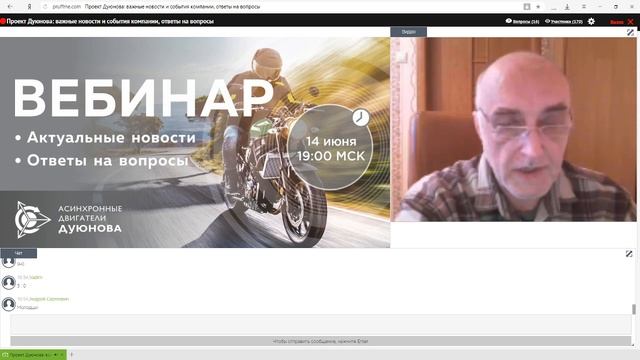The width and height of the screenshot is (640, 360).
Task: Open a new browser tab with plus
Action: (x=71, y=354)
